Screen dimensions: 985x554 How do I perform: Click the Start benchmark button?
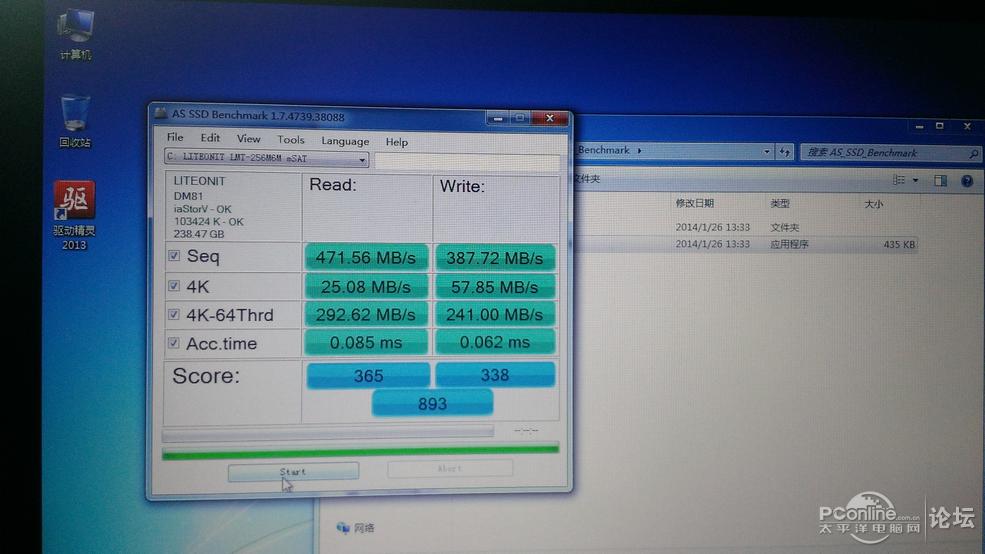click(x=293, y=471)
